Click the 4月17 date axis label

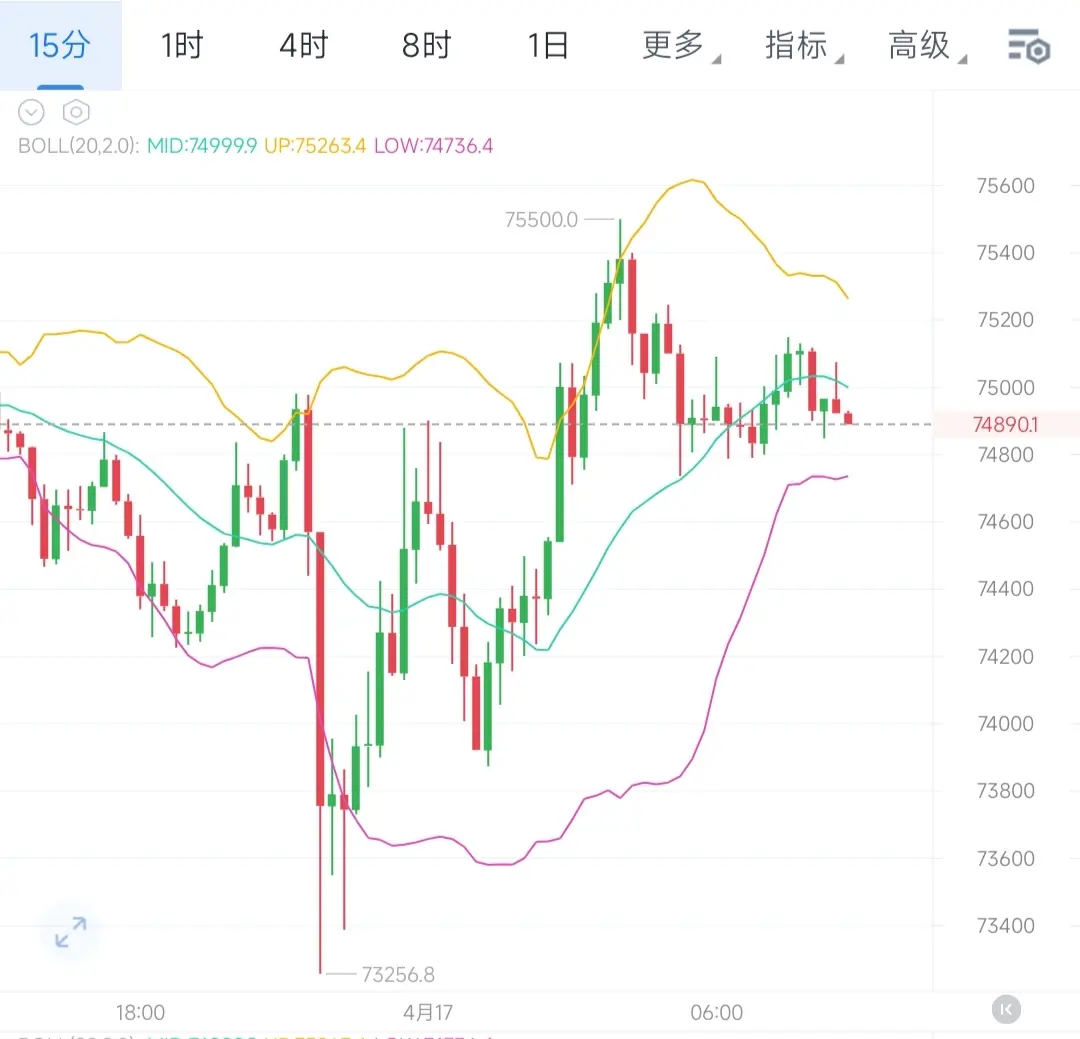coord(428,1012)
